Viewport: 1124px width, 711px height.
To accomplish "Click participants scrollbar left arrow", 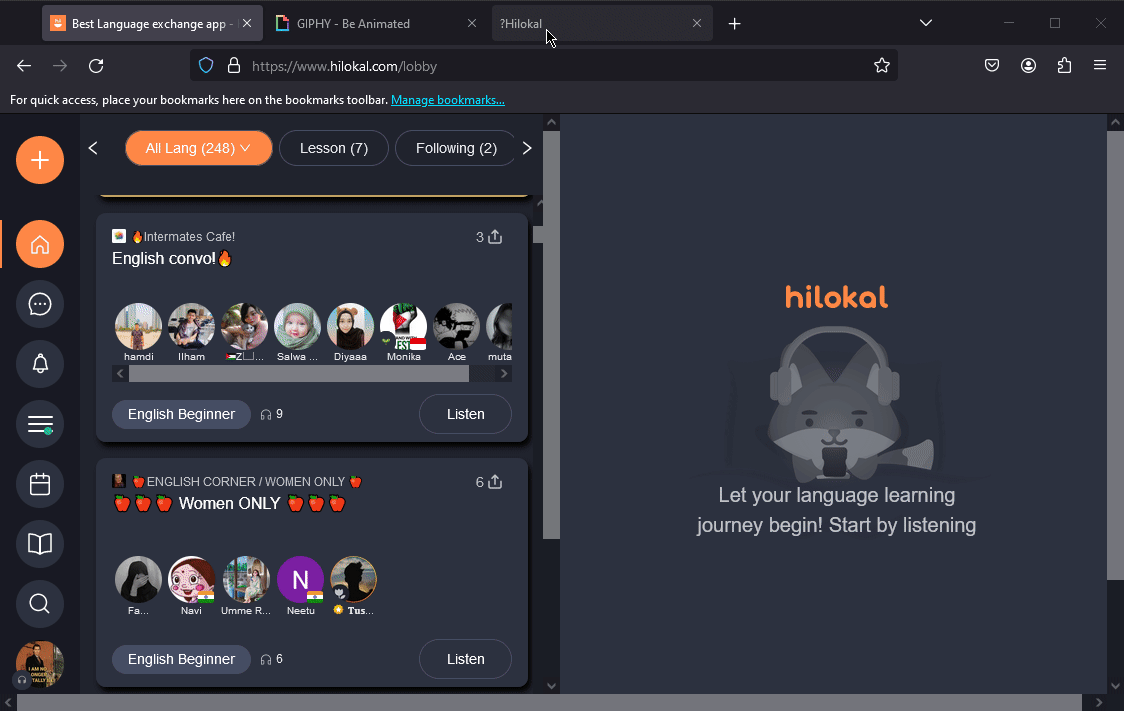I will coord(120,373).
